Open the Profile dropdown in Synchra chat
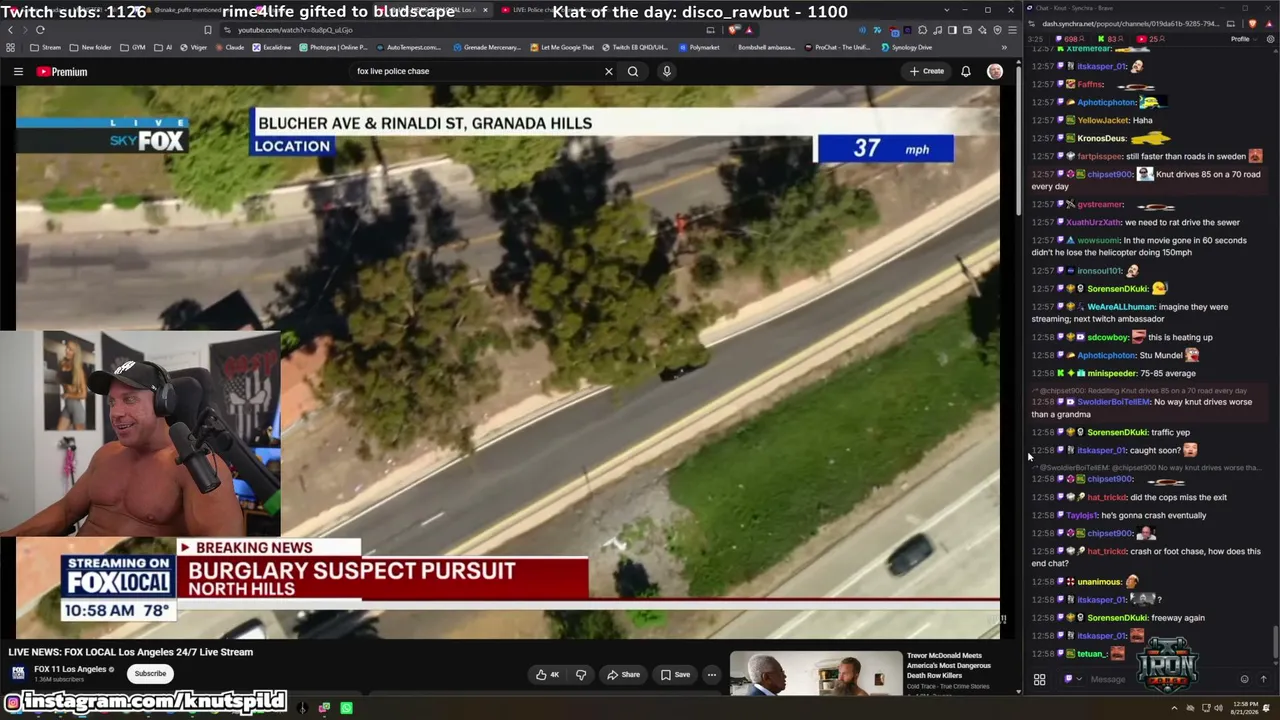This screenshot has height=720, width=1280. 1243,39
